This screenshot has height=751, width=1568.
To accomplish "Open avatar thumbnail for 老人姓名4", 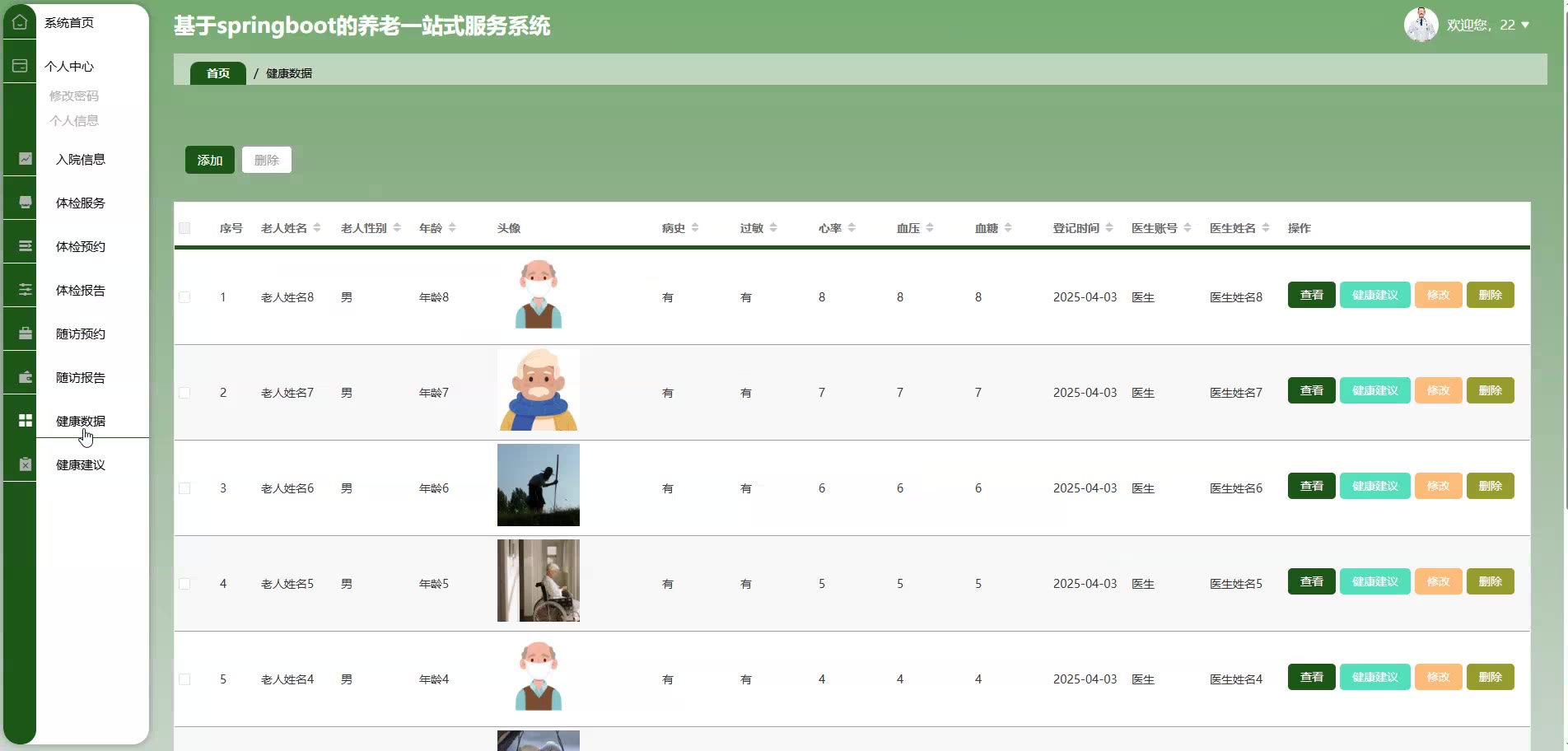I will pos(539,676).
